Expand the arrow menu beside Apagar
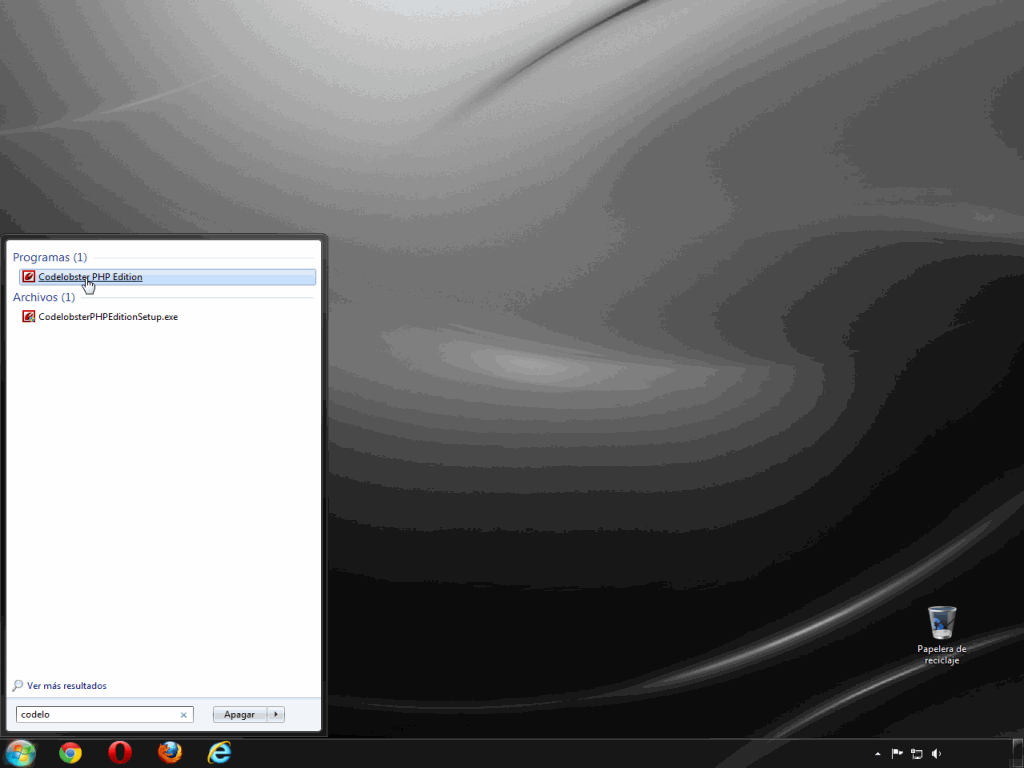 coord(277,714)
